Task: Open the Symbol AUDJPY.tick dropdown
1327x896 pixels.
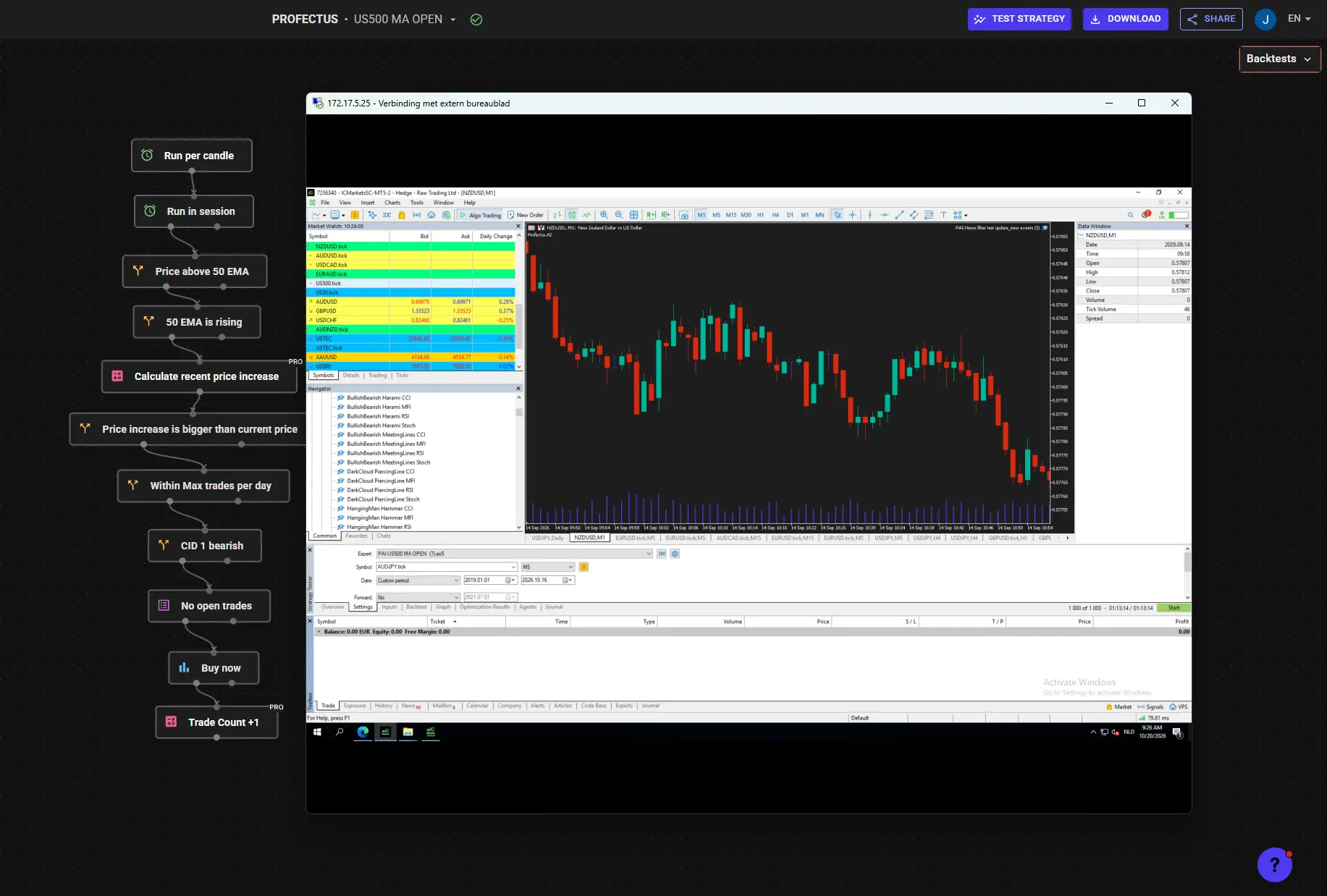Action: click(x=447, y=567)
